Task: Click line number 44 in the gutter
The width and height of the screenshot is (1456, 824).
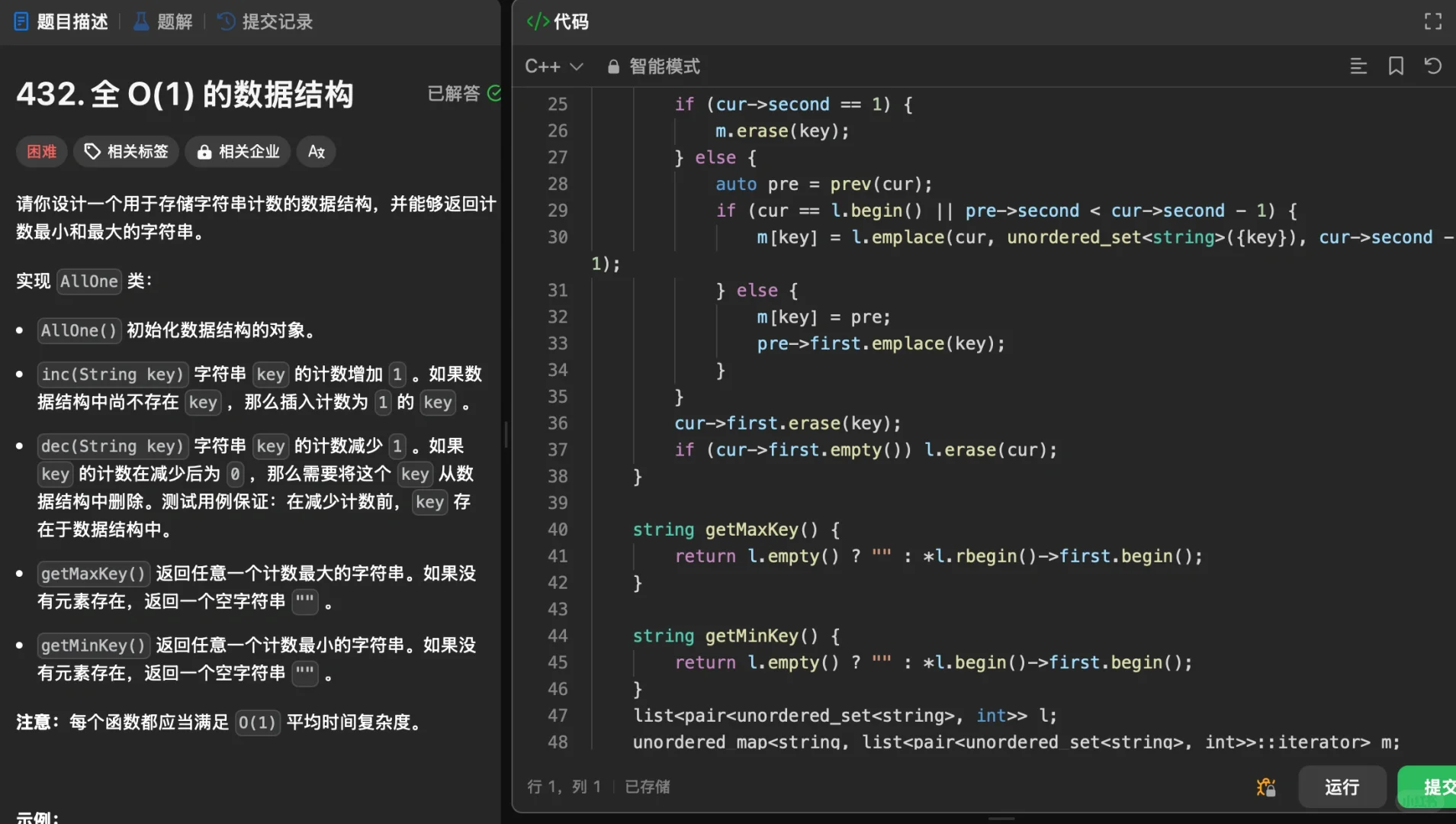Action: click(558, 636)
